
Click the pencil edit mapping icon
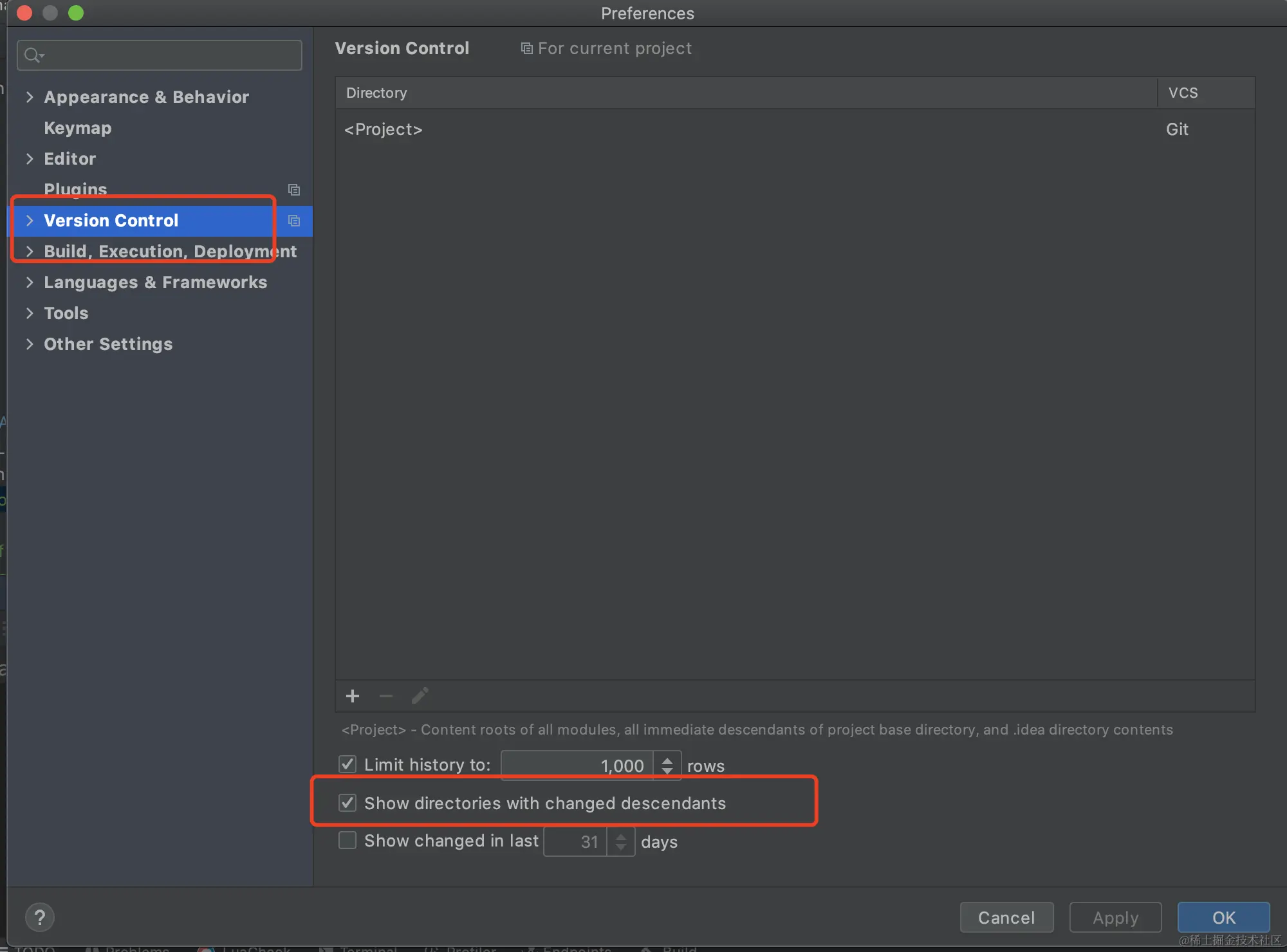(420, 696)
